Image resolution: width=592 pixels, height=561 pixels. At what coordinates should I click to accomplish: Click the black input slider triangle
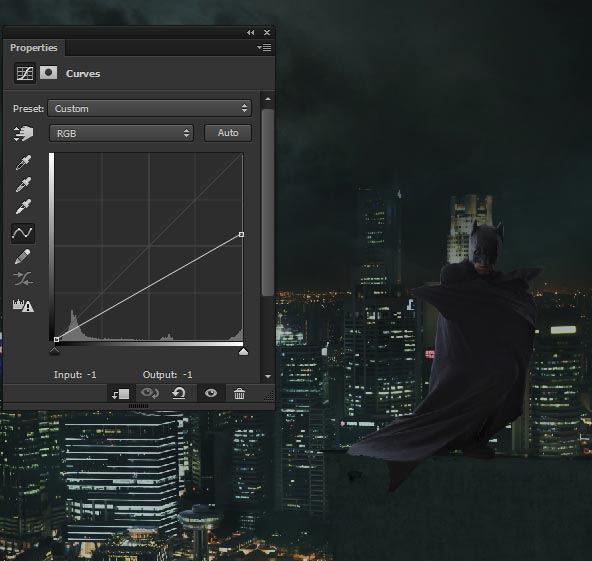(x=54, y=351)
